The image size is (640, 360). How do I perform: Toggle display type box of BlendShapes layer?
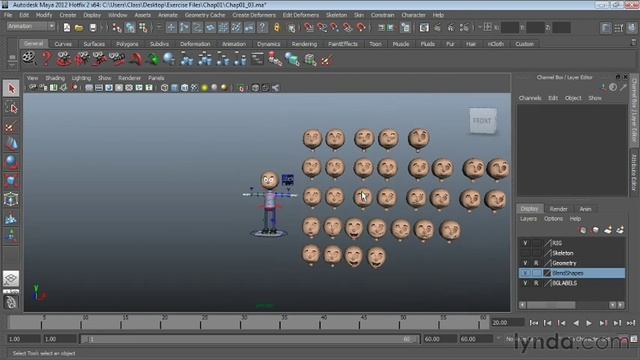point(536,273)
